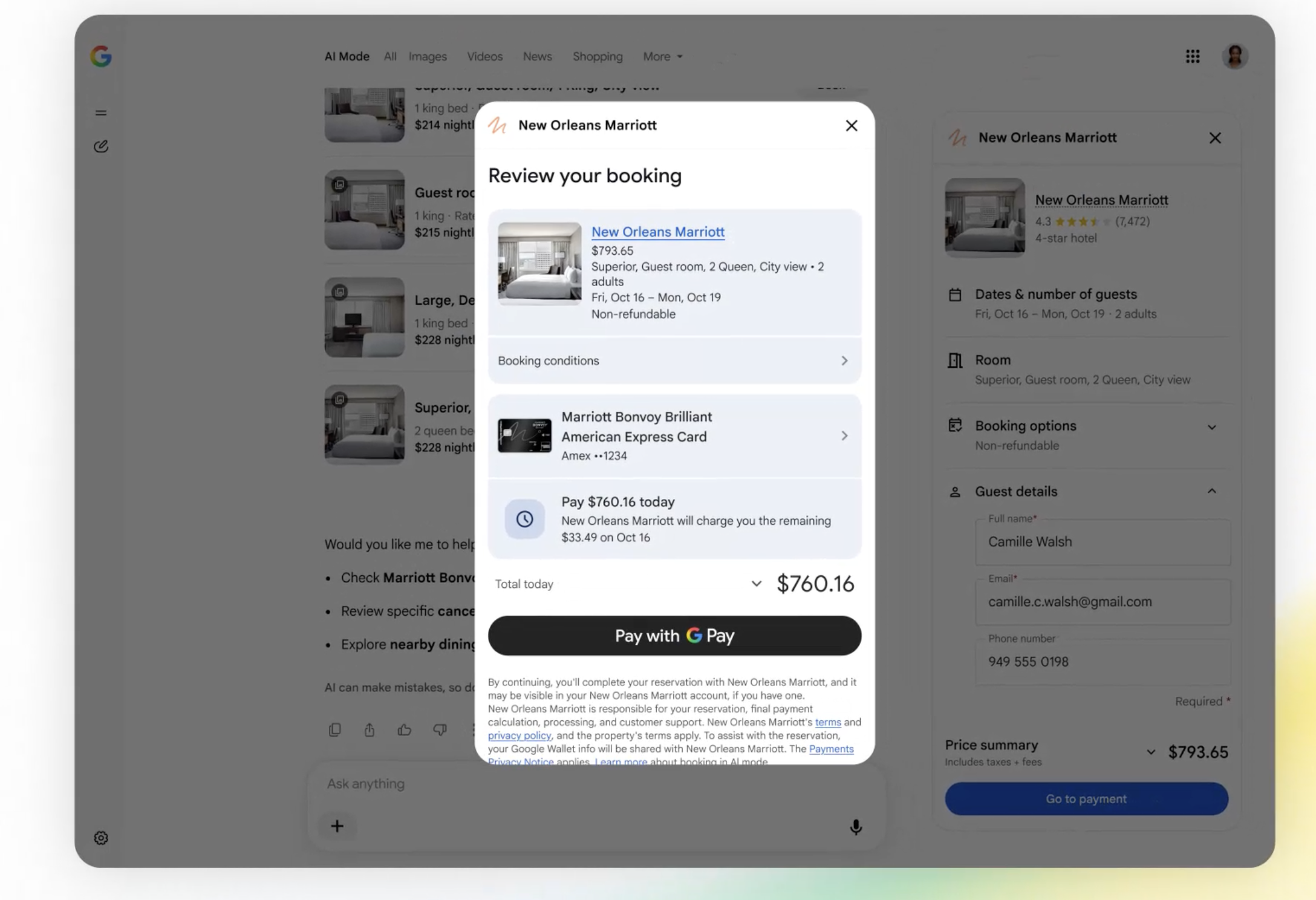1316x900 pixels.
Task: Switch to the Images tab
Action: [428, 56]
